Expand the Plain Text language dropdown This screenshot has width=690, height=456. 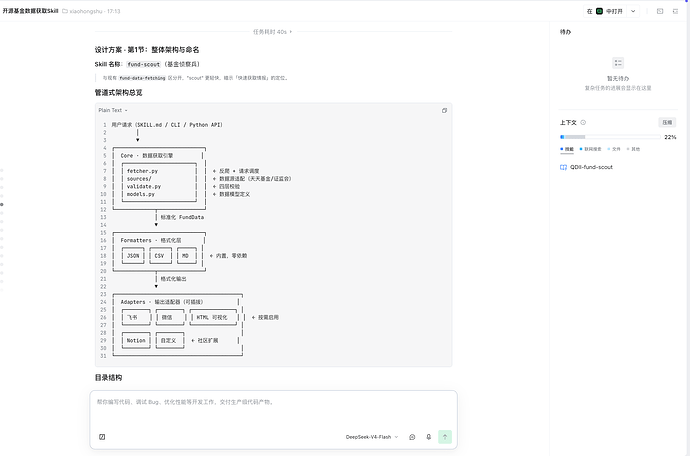[x=113, y=110]
